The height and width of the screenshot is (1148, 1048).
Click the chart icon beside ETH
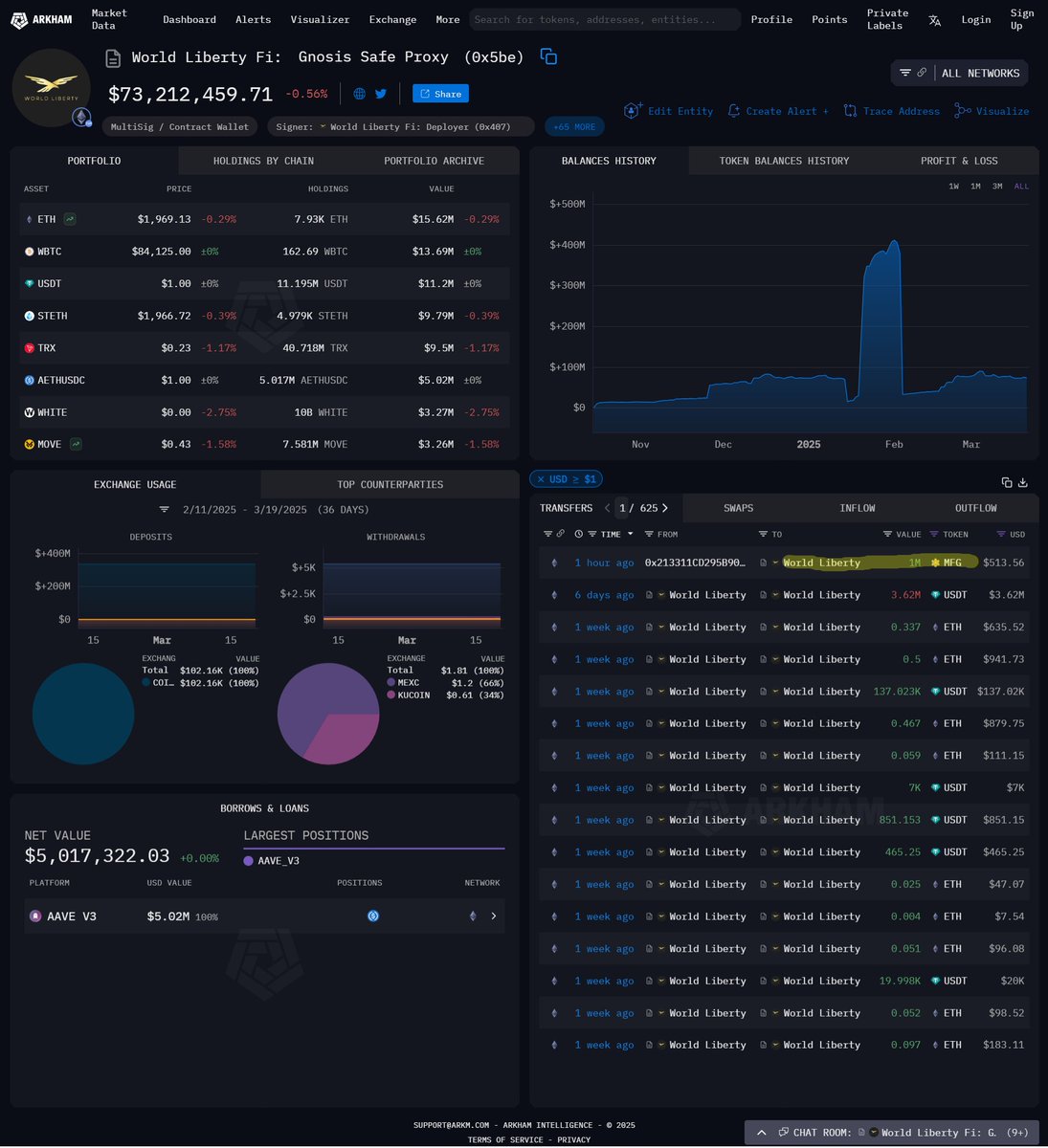tap(70, 219)
